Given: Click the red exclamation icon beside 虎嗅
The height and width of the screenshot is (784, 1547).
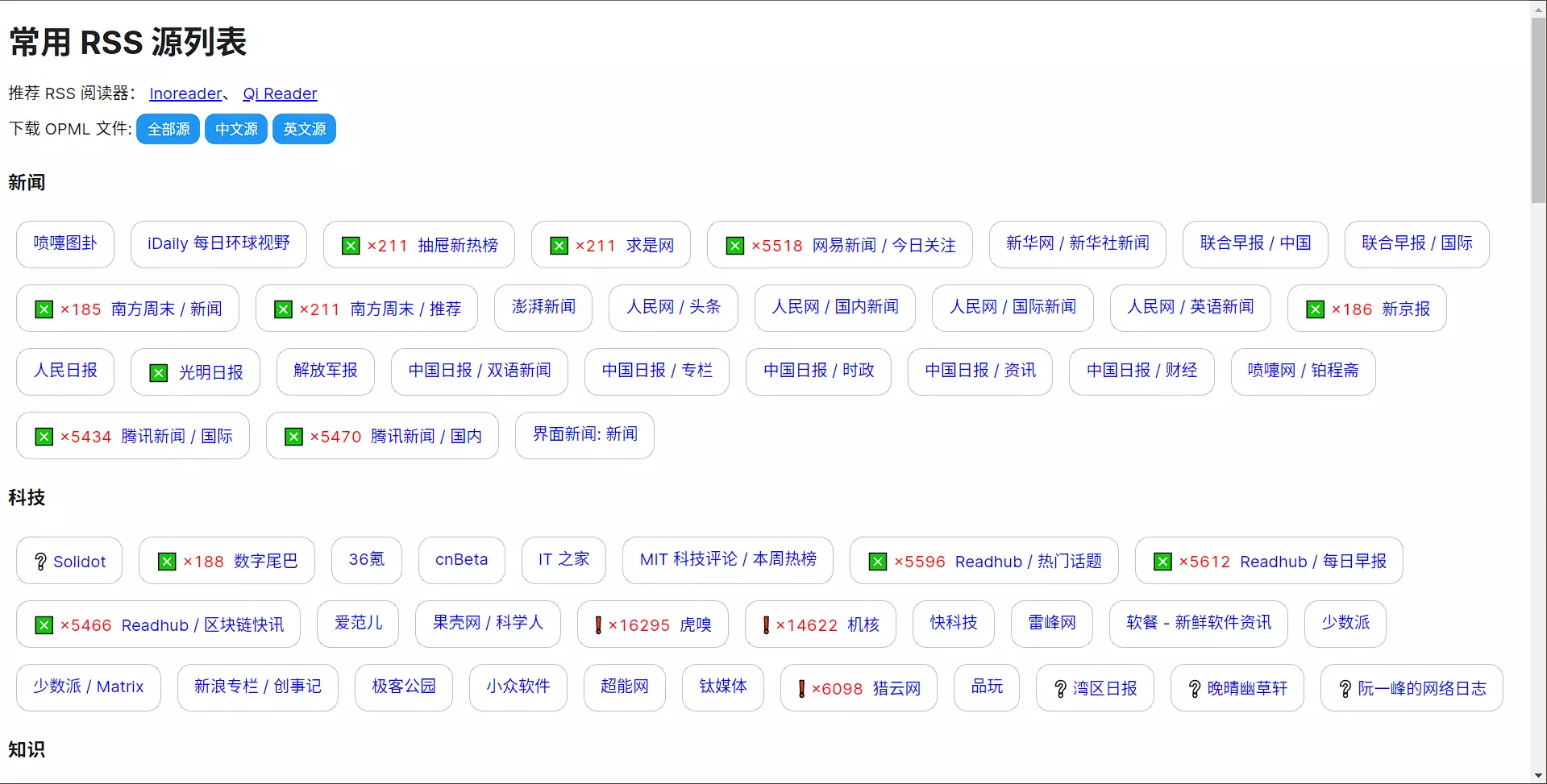Looking at the screenshot, I should click(x=598, y=625).
